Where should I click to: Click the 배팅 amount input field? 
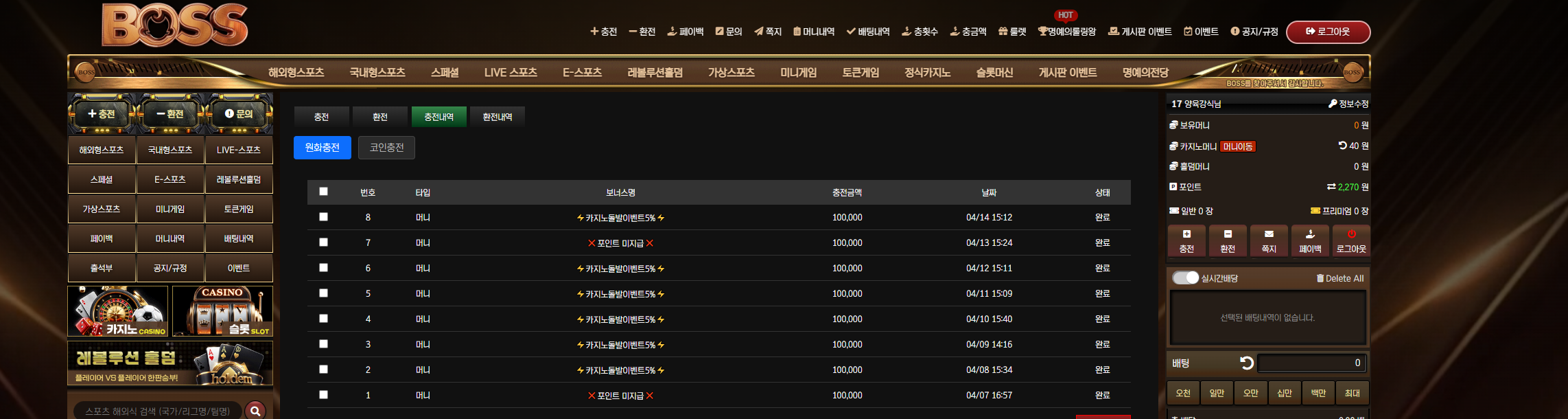tap(1311, 363)
